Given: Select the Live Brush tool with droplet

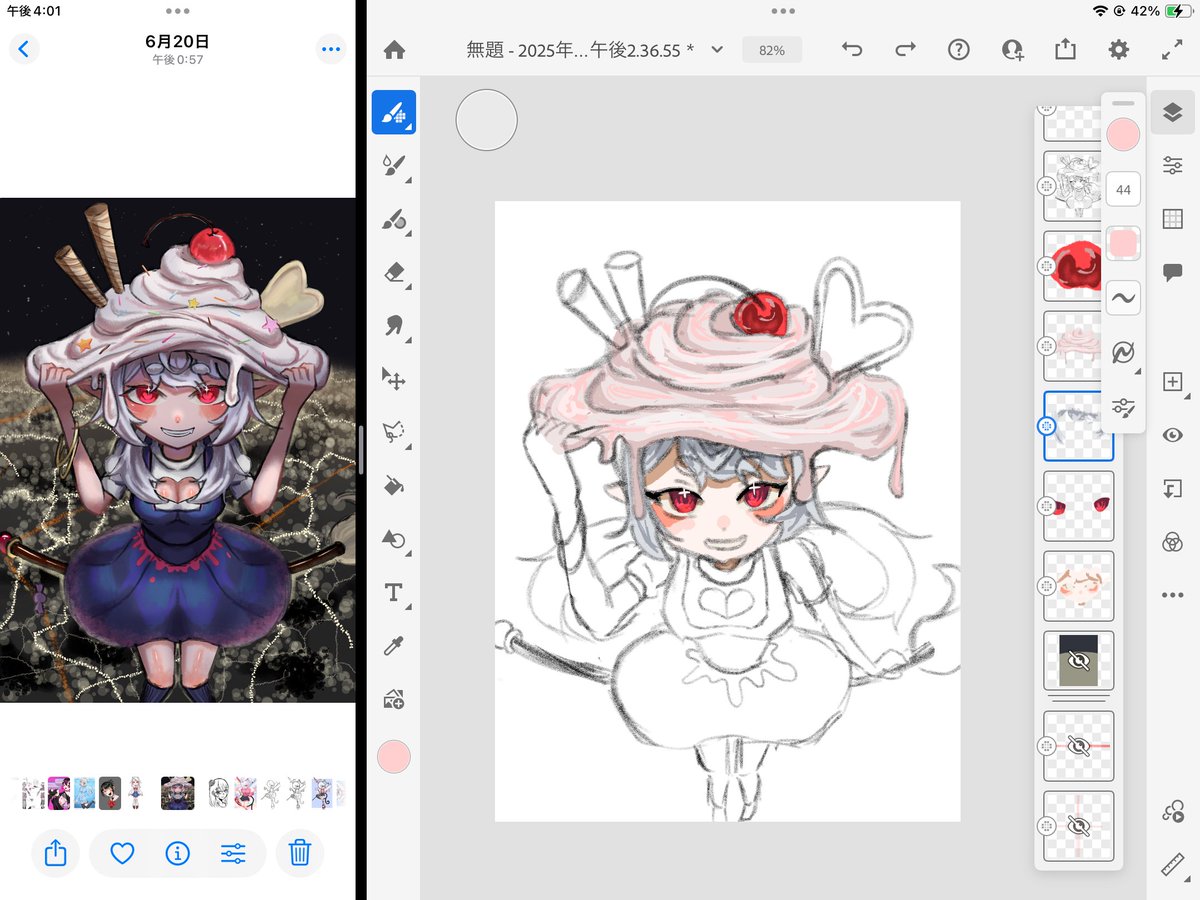Looking at the screenshot, I should point(394,166).
